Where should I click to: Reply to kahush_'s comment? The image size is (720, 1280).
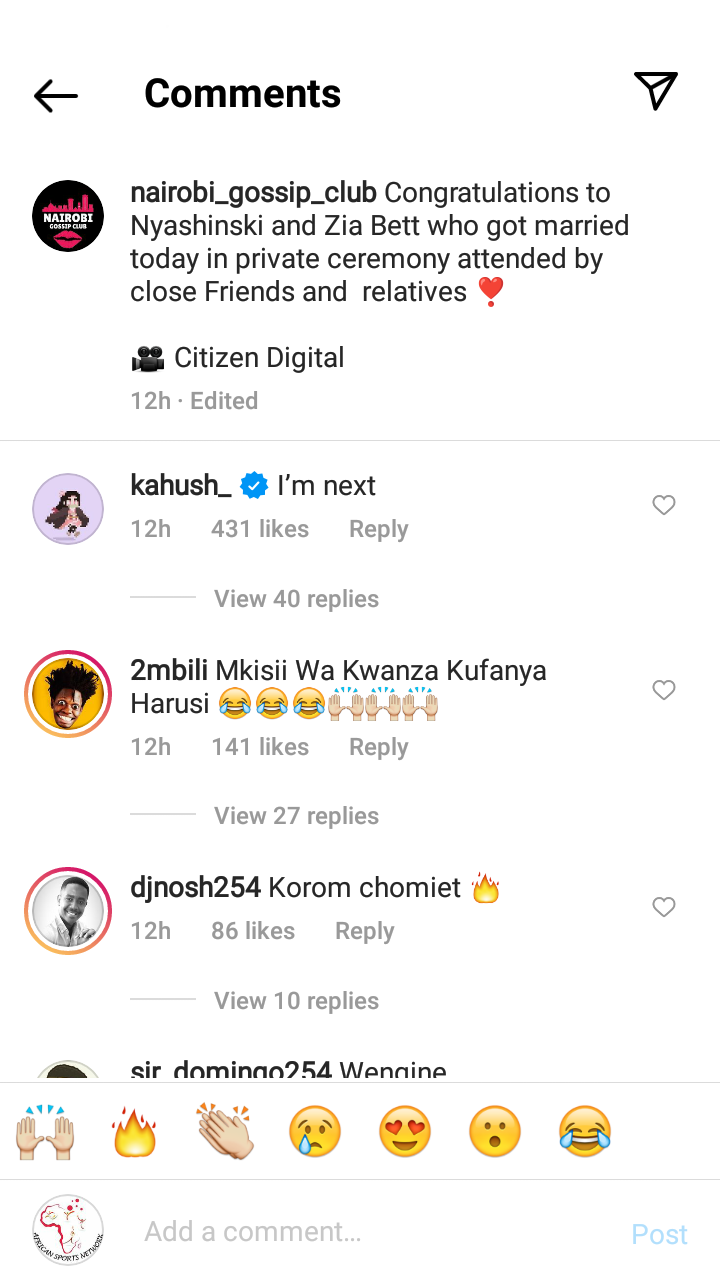tap(378, 528)
